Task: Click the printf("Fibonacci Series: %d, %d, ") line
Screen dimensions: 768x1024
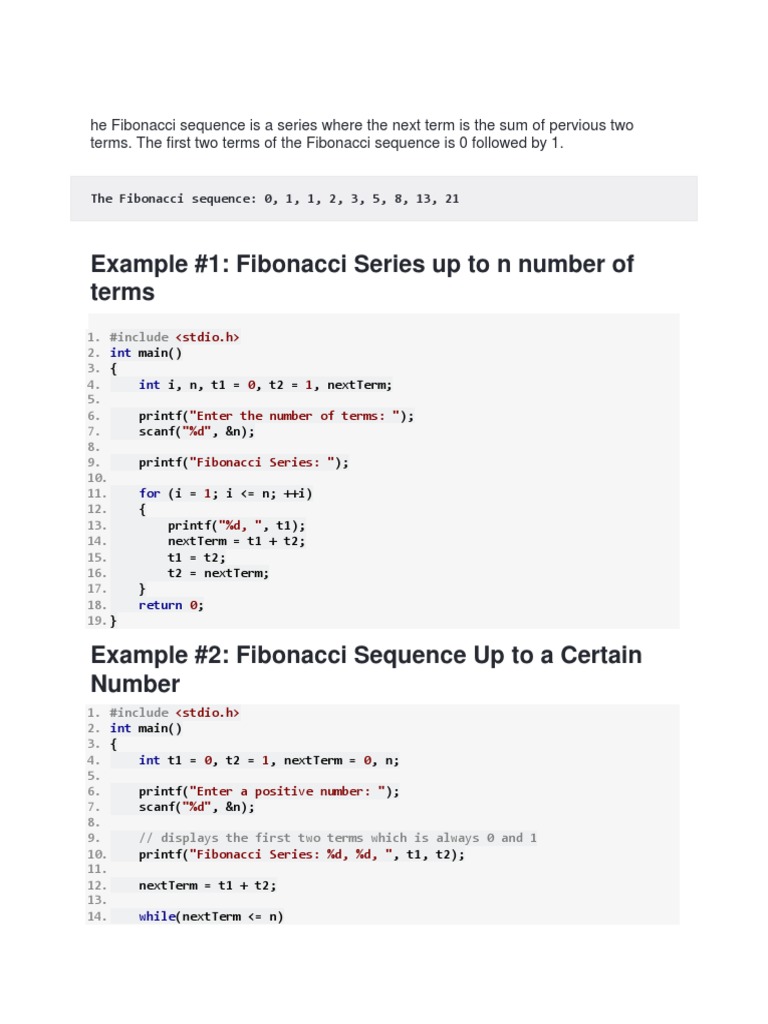Action: [x=302, y=854]
